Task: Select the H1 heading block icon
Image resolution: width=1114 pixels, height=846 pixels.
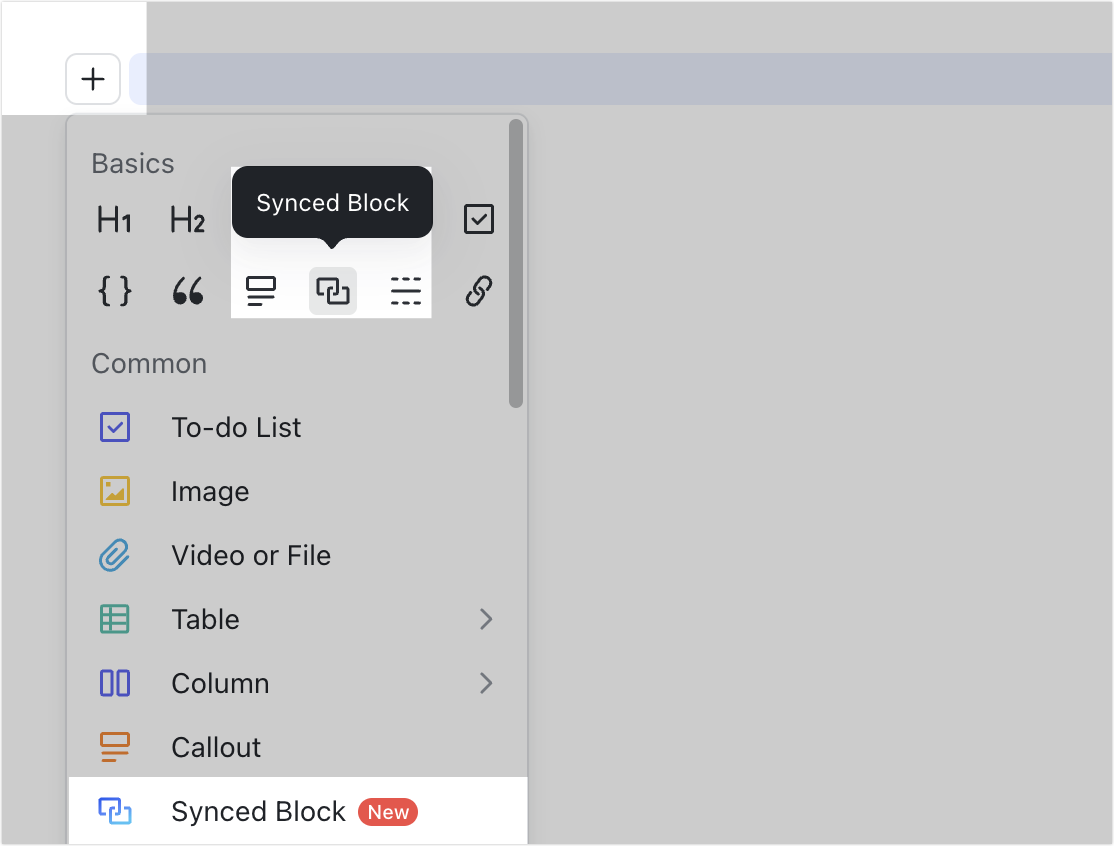Action: [114, 220]
